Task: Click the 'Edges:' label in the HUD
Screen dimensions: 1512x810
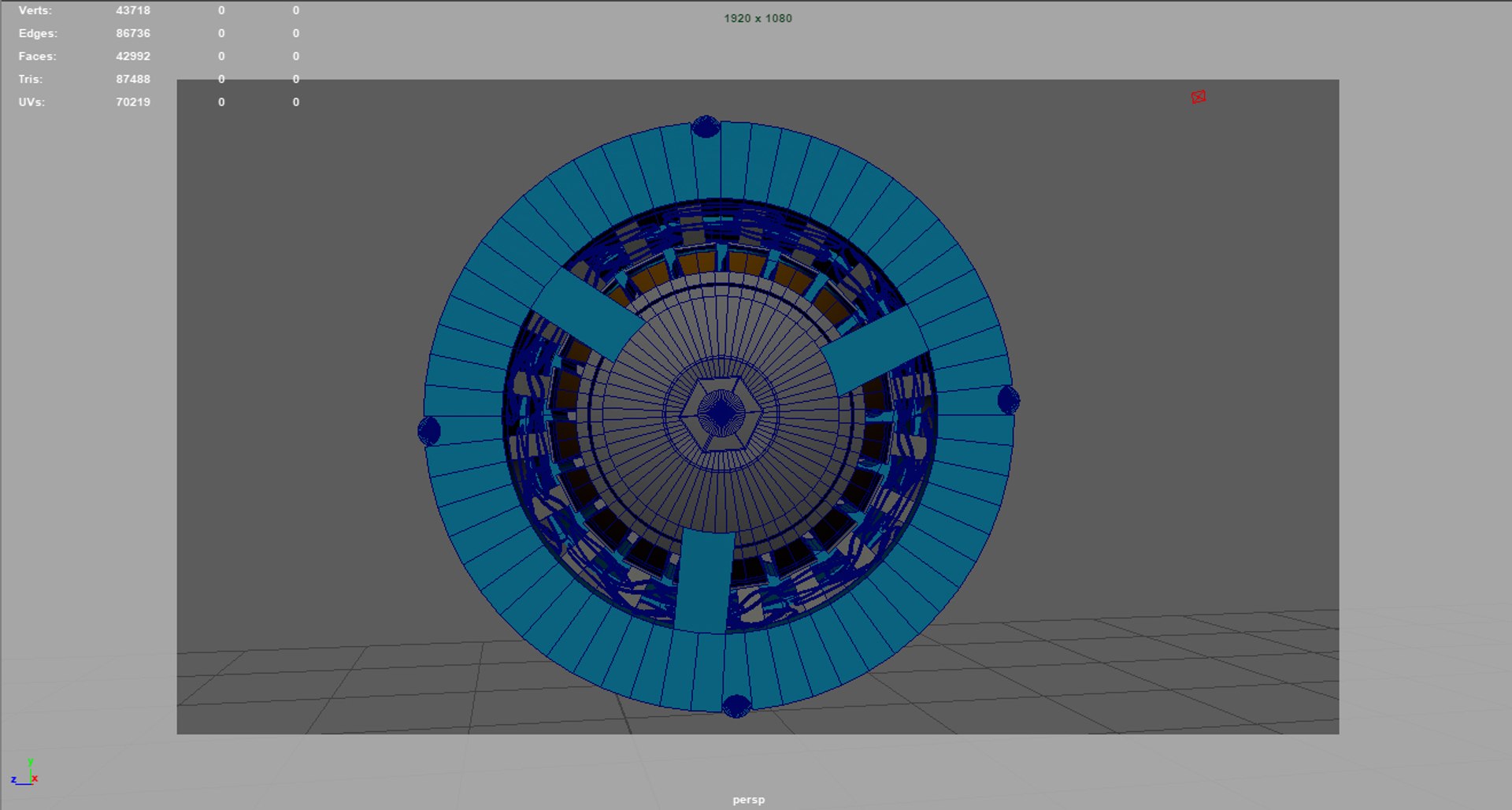Action: tap(38, 33)
